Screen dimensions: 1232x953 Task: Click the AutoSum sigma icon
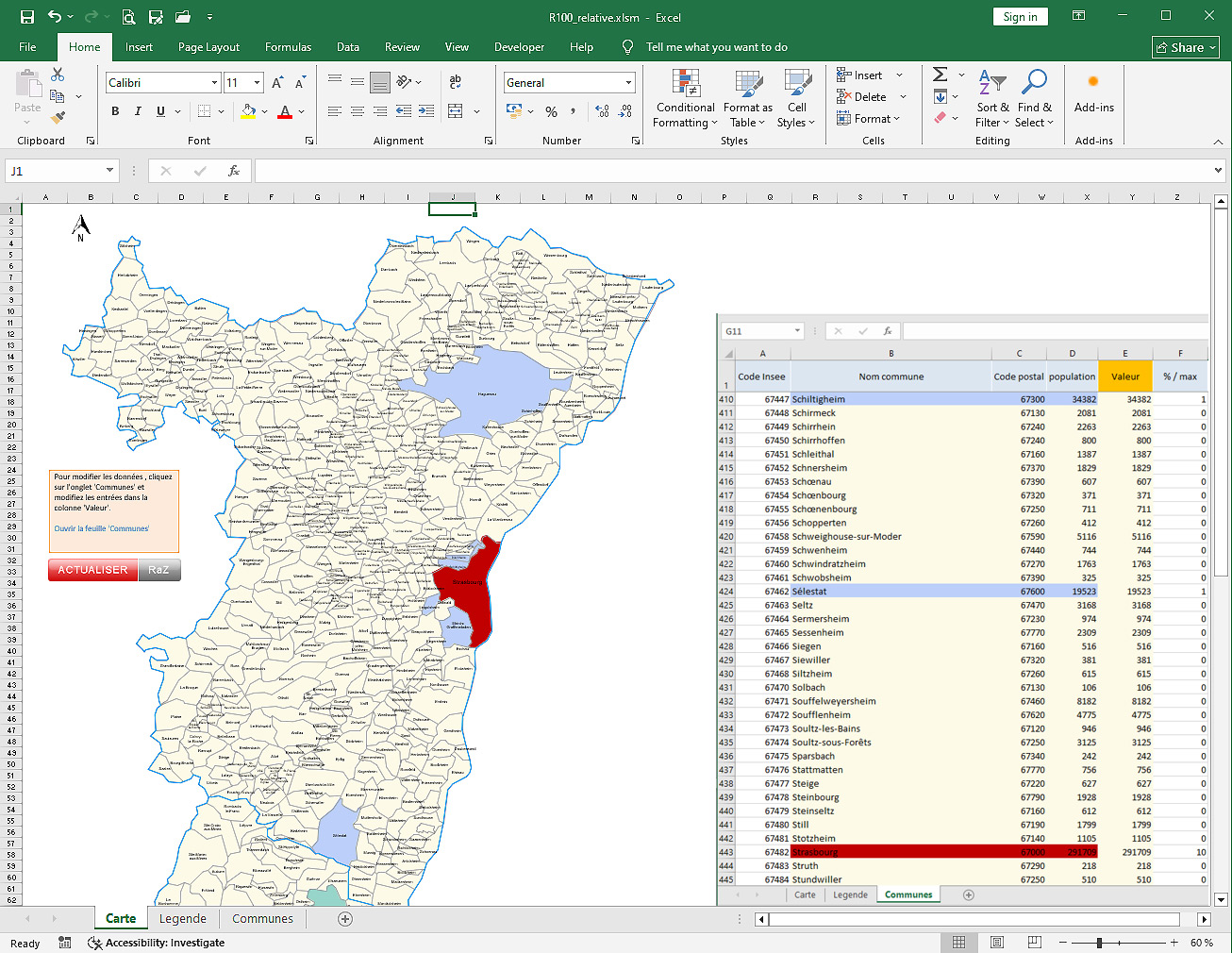[941, 75]
